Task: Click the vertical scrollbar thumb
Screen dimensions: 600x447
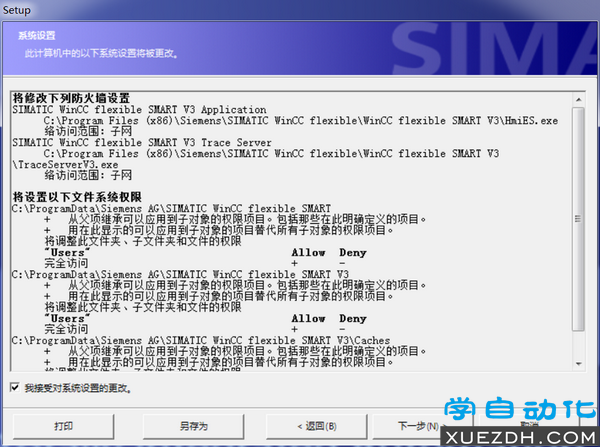Action: pyautogui.click(x=578, y=219)
